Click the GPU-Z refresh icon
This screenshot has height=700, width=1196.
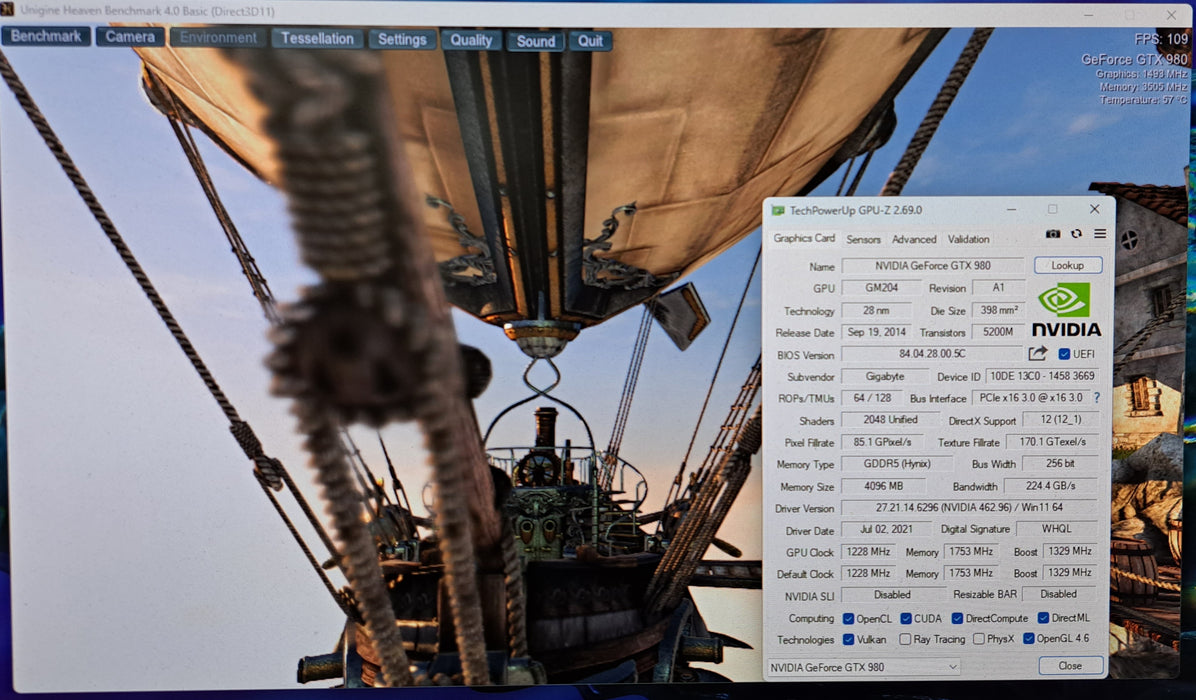coord(1076,234)
